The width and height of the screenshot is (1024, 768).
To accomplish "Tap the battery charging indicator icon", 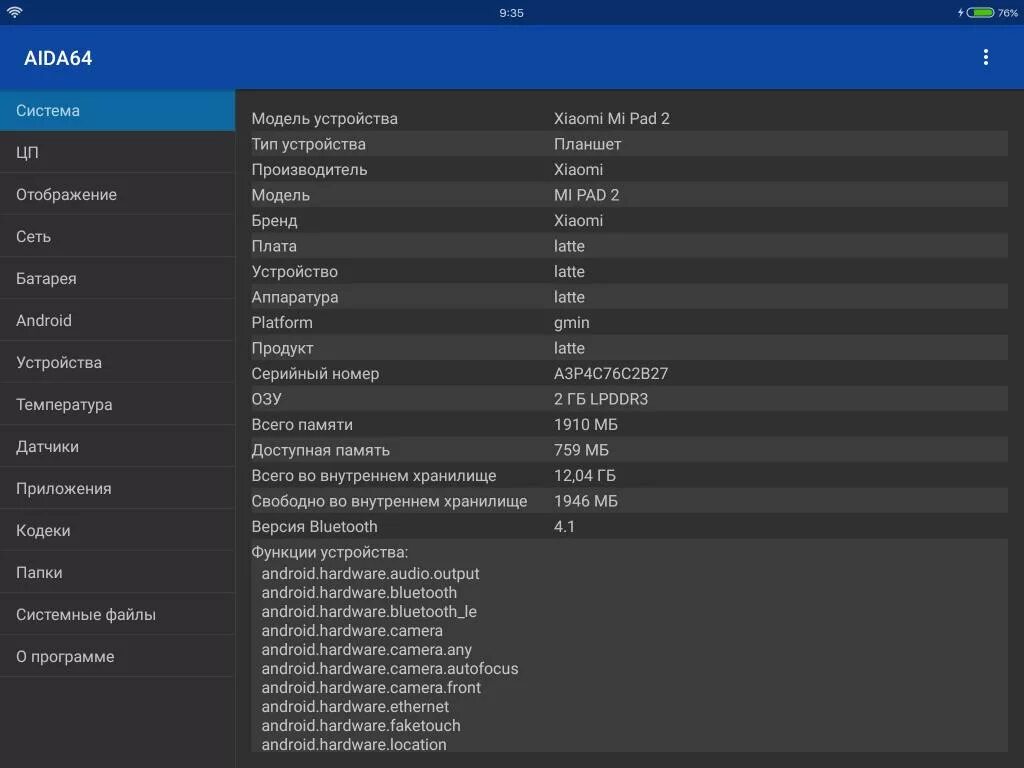I will 980,12.
